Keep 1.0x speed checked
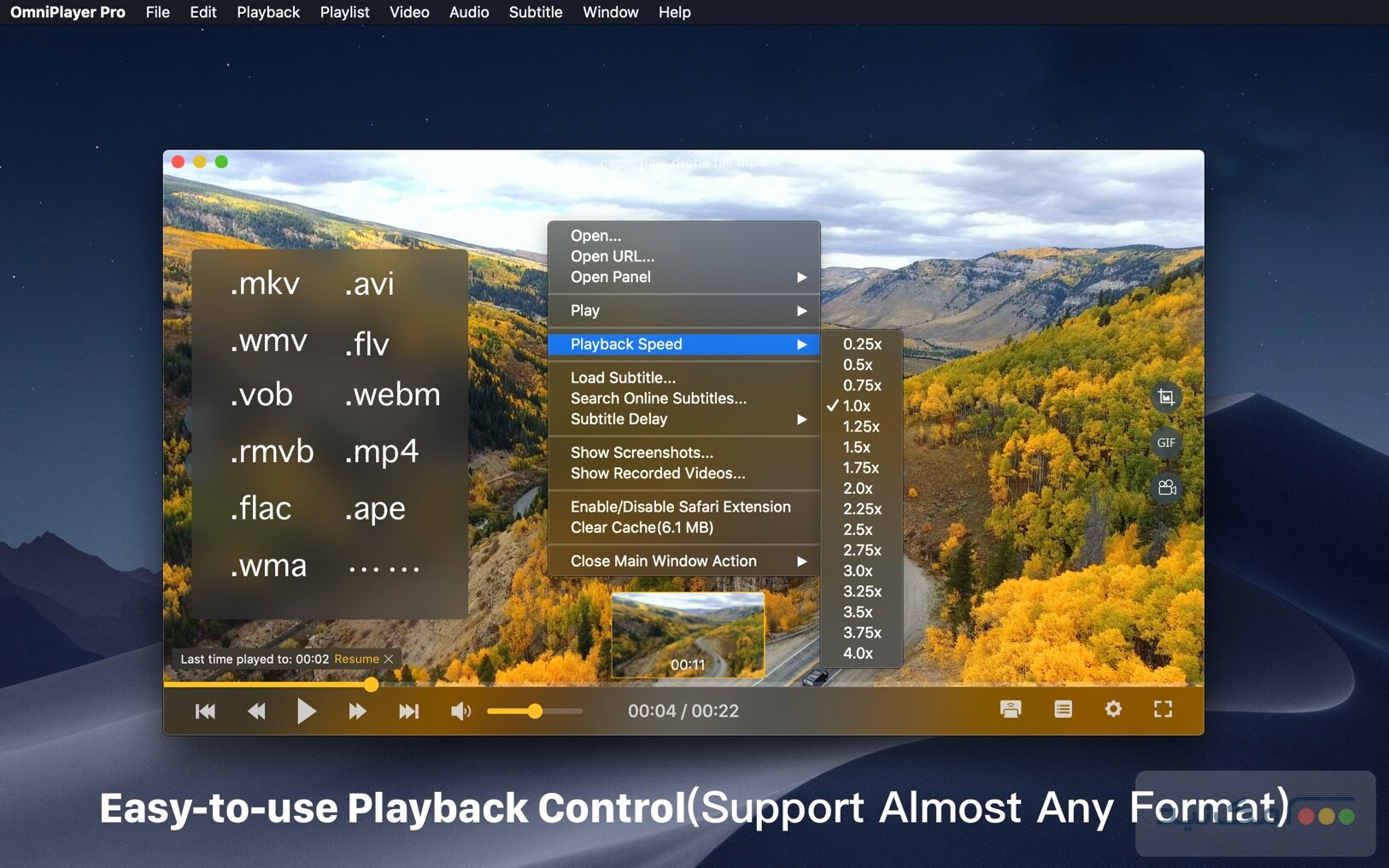 [858, 406]
